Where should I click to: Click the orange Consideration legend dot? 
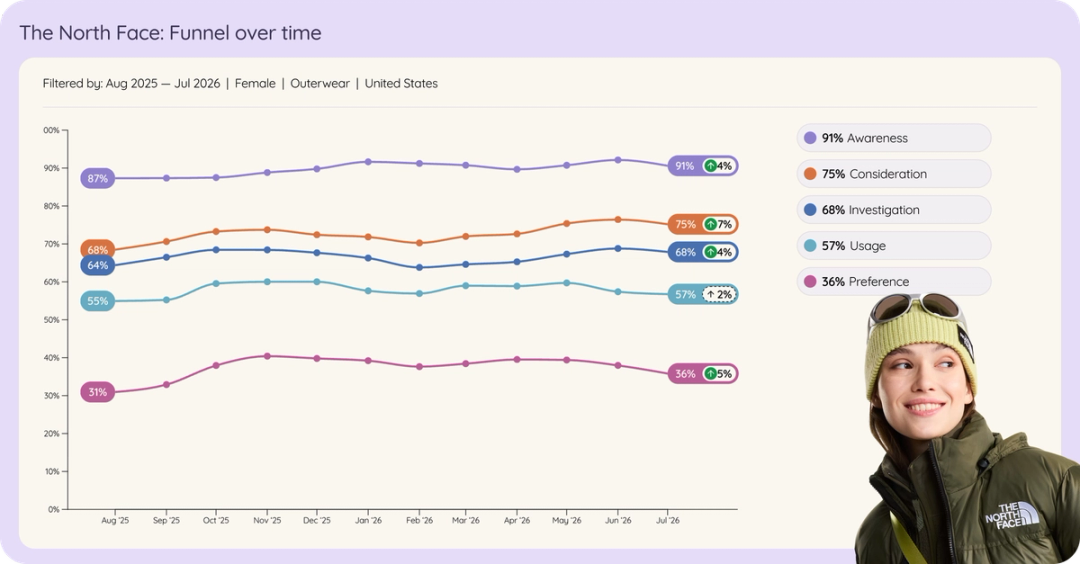click(x=810, y=174)
